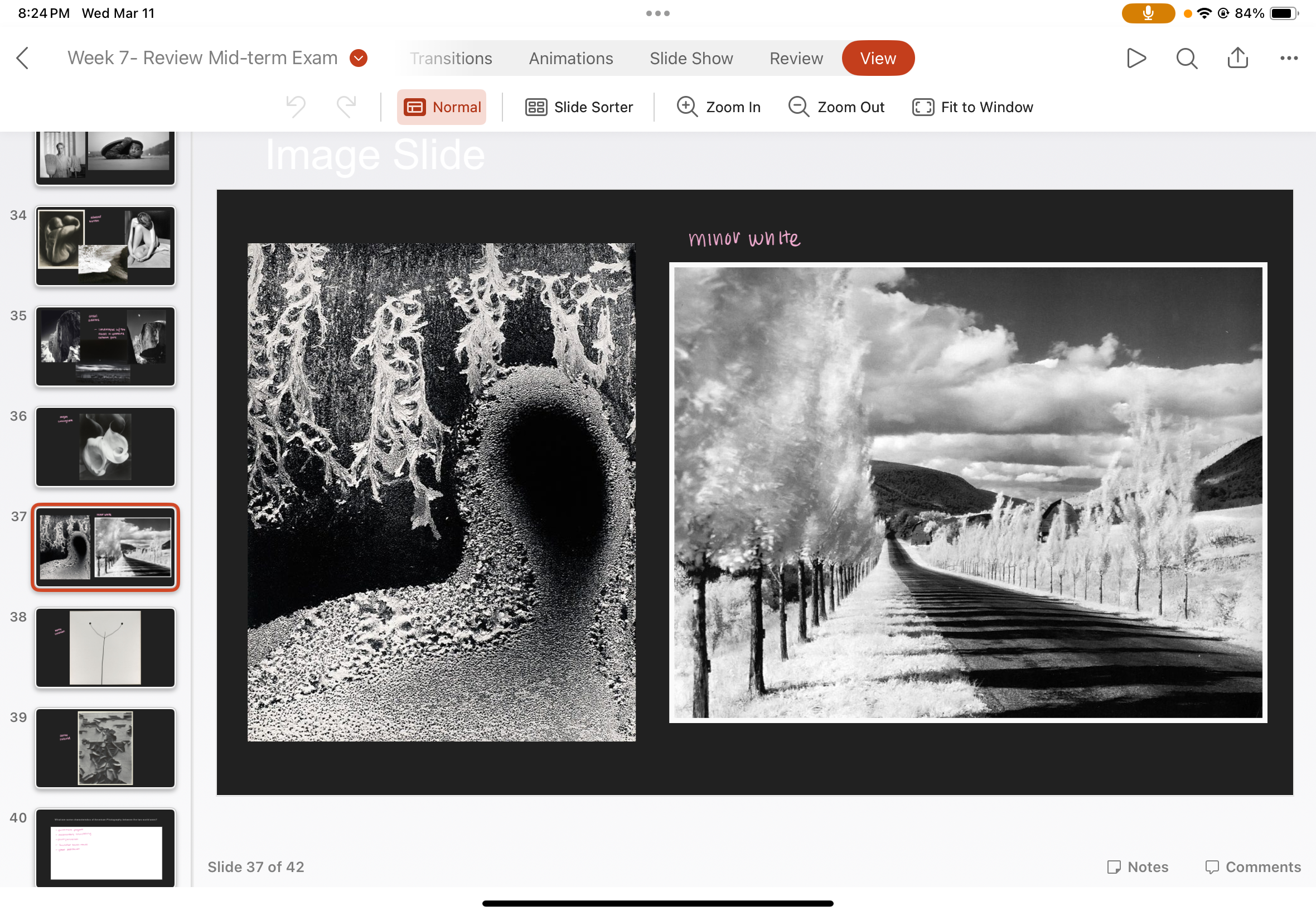Viewport: 1316px width, 915px height.
Task: Open the Animations tab
Action: (x=570, y=59)
